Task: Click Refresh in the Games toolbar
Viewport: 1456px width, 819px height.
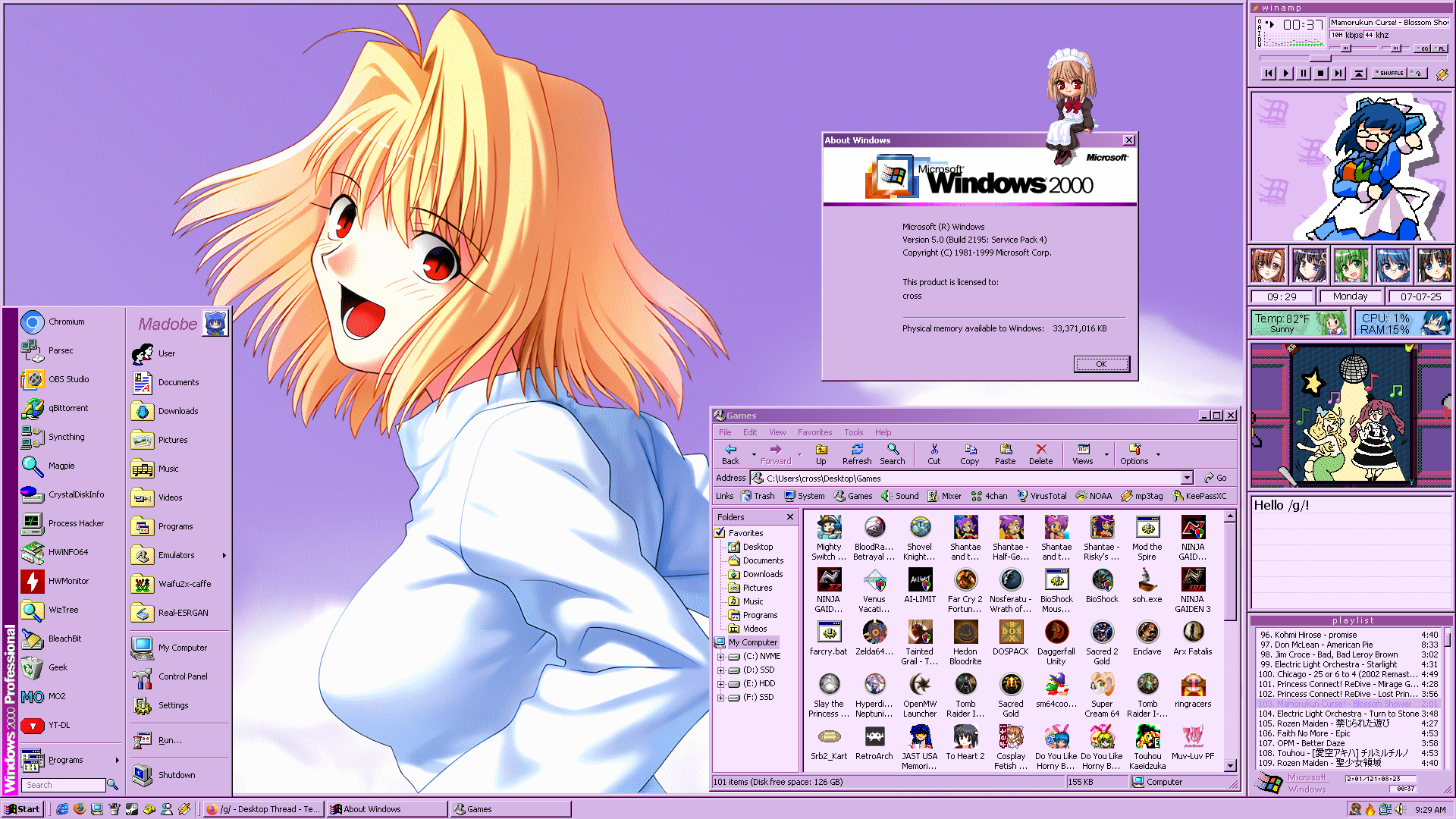Action: point(857,454)
